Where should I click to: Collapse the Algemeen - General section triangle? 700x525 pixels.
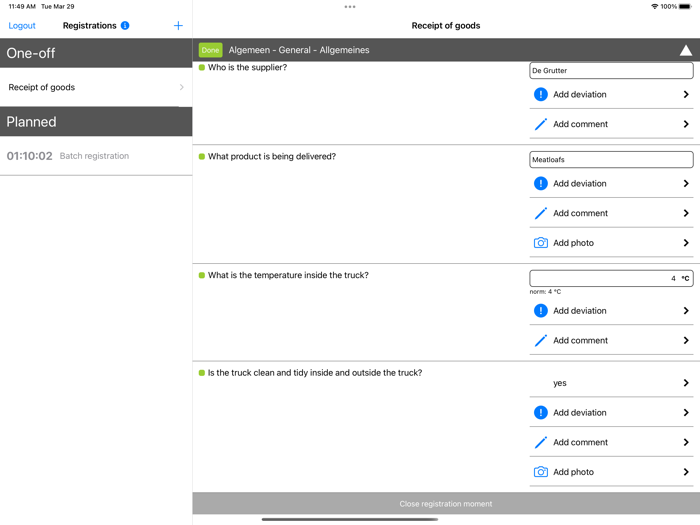pyautogui.click(x=686, y=50)
